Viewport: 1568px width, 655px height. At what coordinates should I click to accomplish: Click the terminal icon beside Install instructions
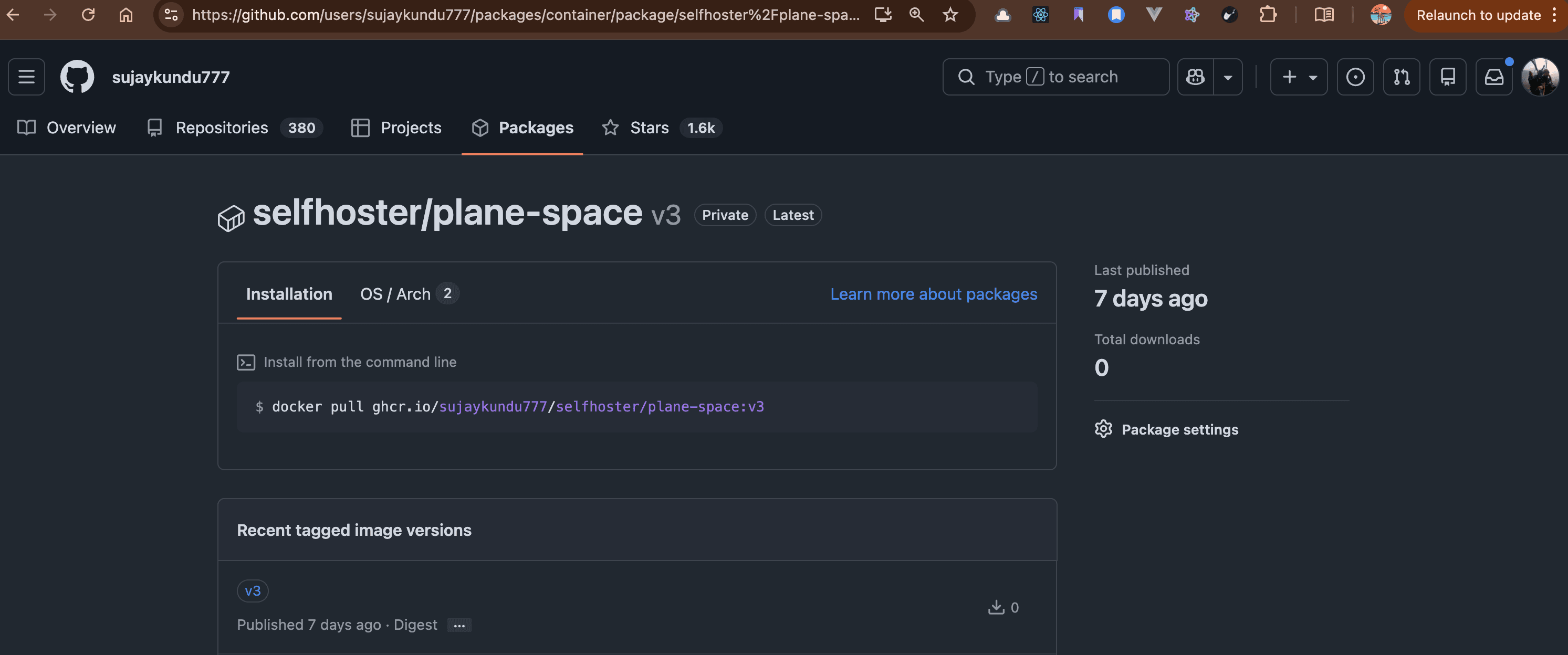tap(246, 363)
